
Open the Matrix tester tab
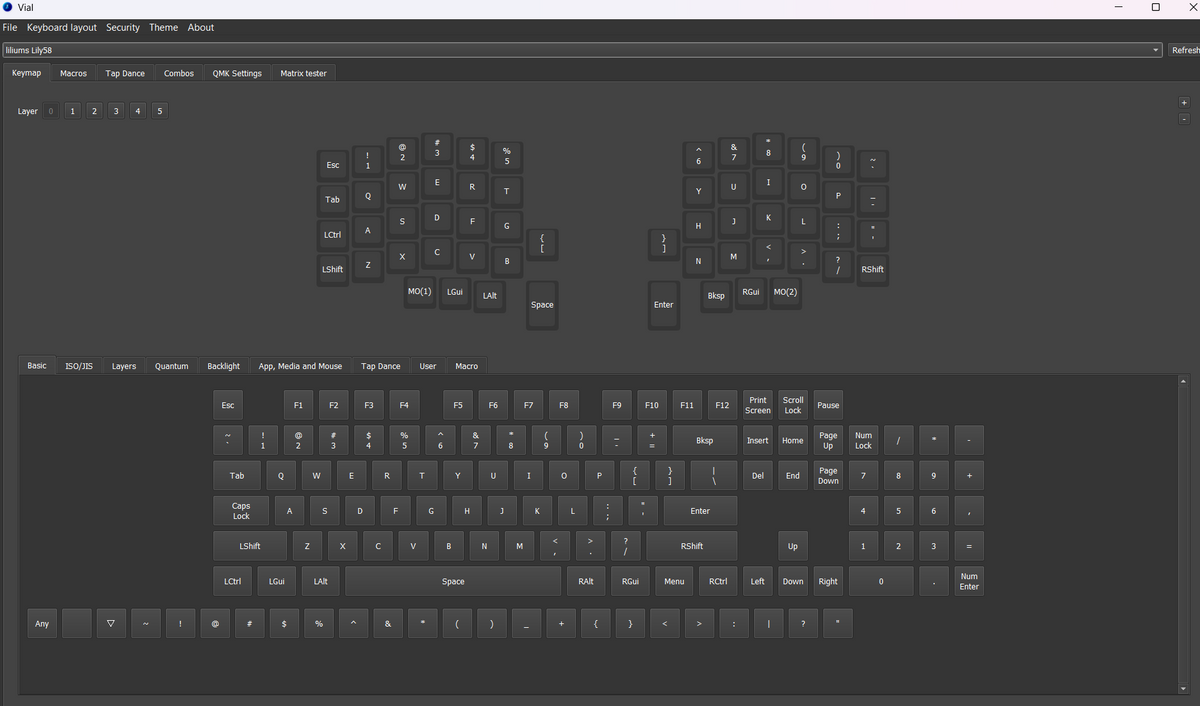(x=303, y=73)
